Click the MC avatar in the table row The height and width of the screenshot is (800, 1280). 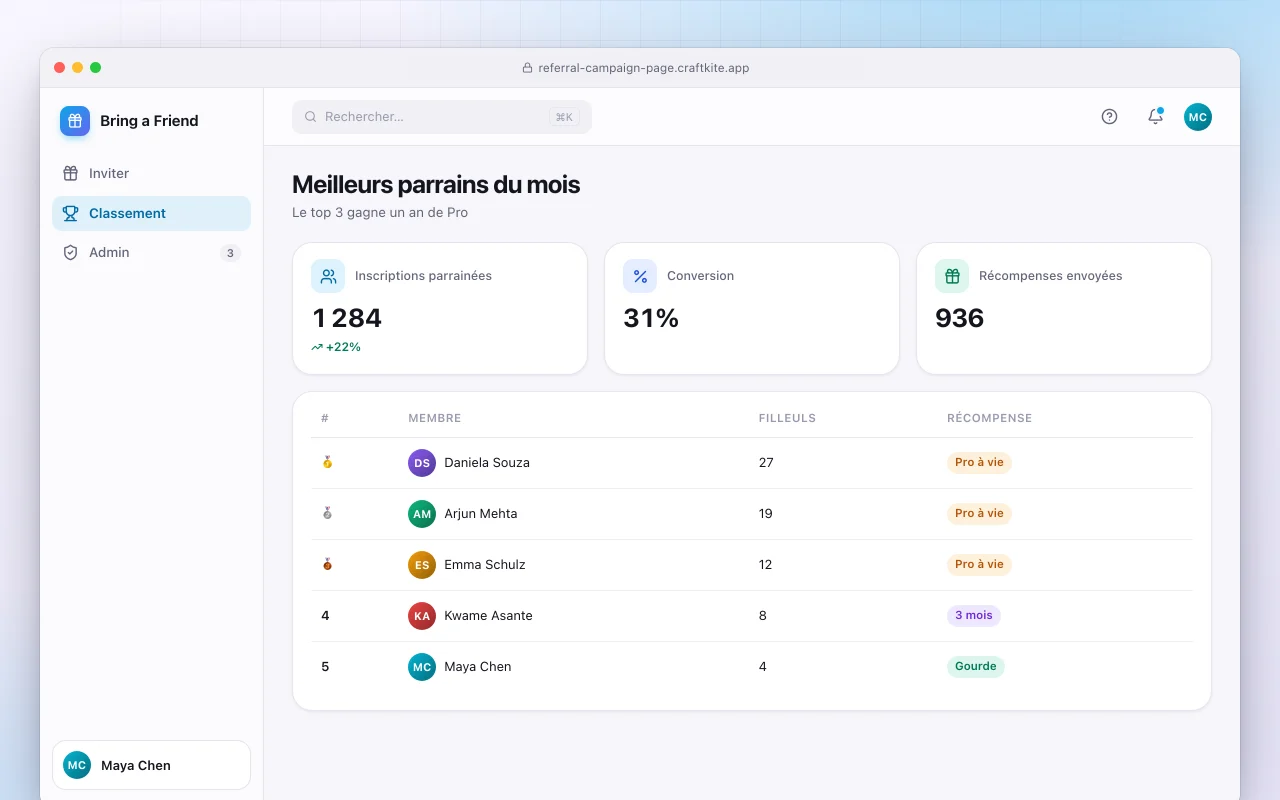point(422,667)
